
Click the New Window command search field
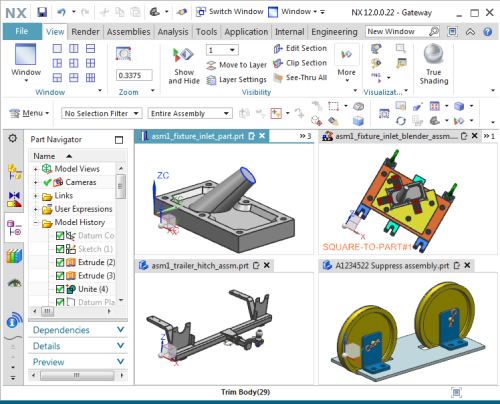(x=397, y=32)
